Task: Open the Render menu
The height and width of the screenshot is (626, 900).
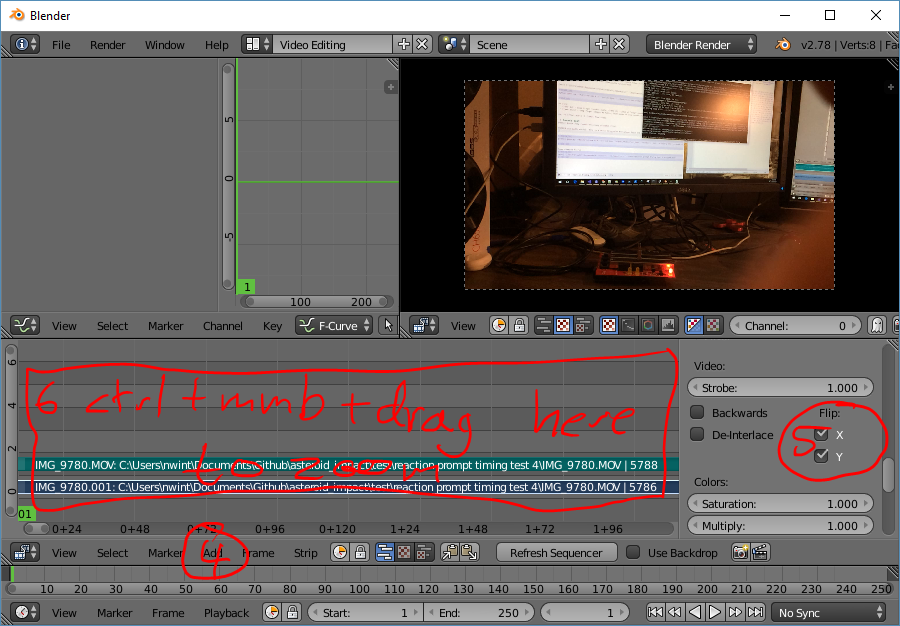Action: coord(107,44)
